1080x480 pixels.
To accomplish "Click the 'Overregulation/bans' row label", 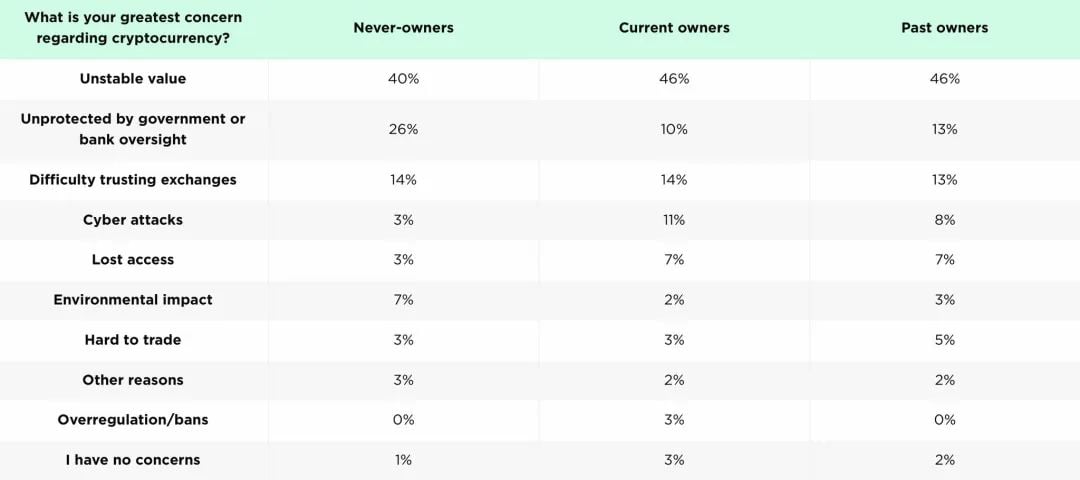I will 133,420.
